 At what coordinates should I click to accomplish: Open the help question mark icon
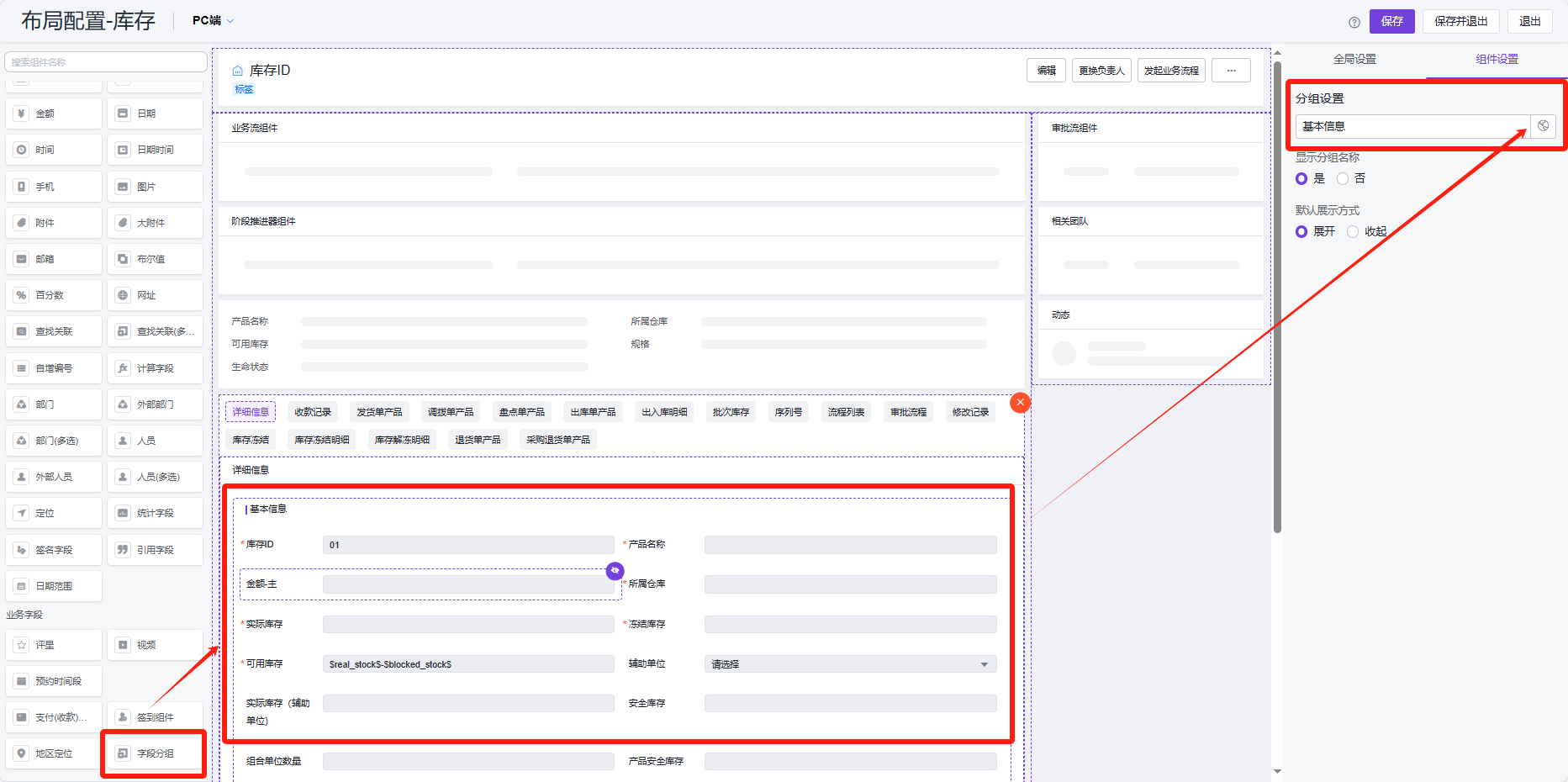[1354, 22]
